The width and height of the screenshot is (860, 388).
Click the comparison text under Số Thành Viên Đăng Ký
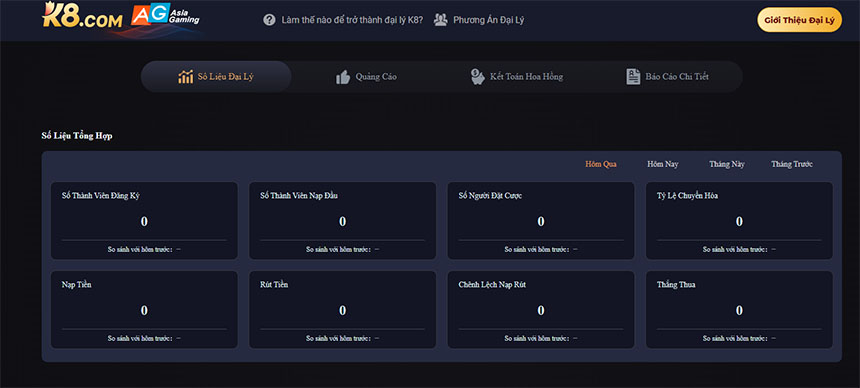(x=144, y=249)
